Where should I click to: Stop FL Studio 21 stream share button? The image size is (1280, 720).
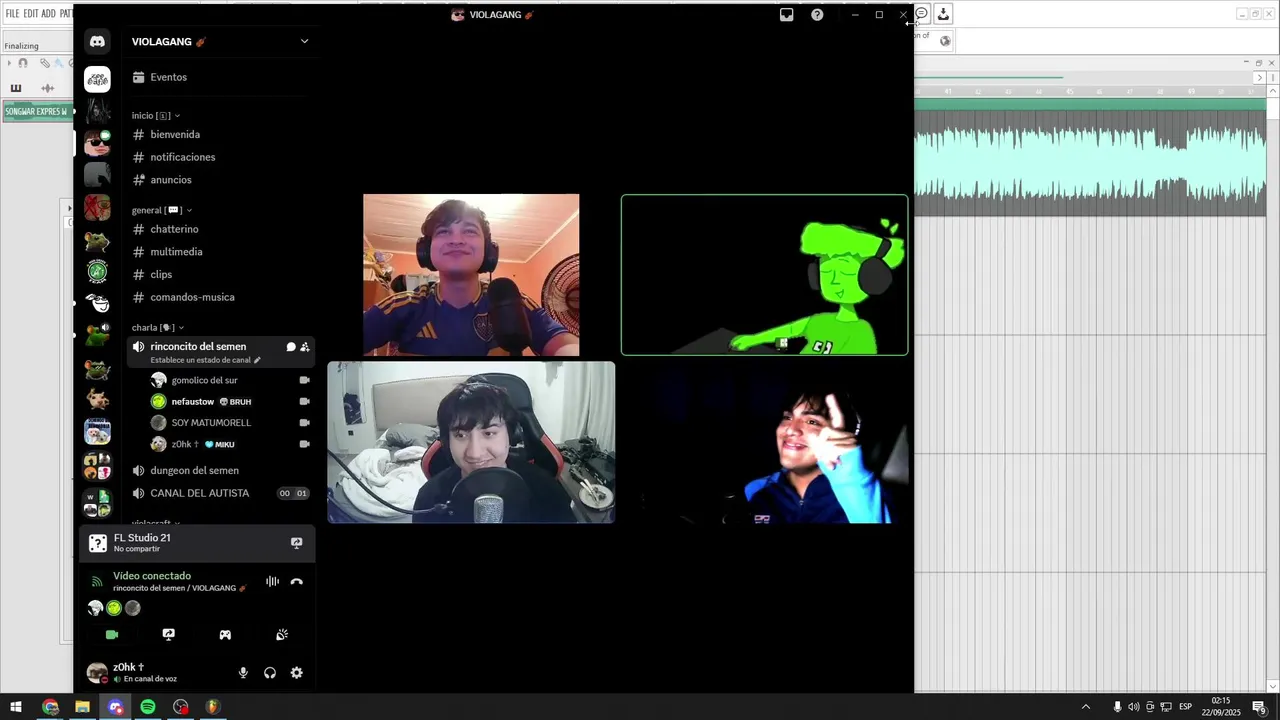tap(297, 543)
